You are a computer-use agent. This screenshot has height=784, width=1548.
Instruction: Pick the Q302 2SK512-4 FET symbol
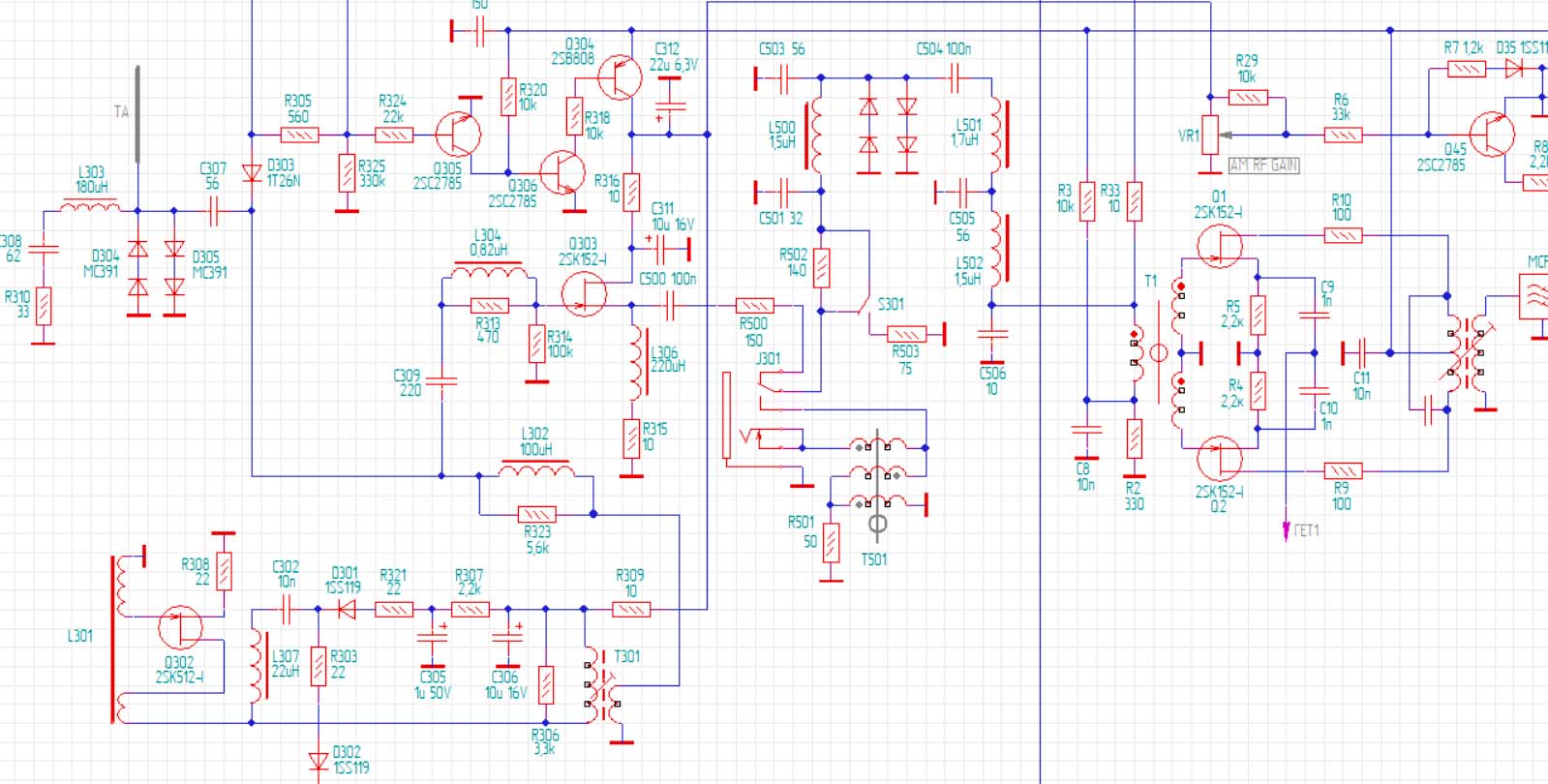point(180,627)
